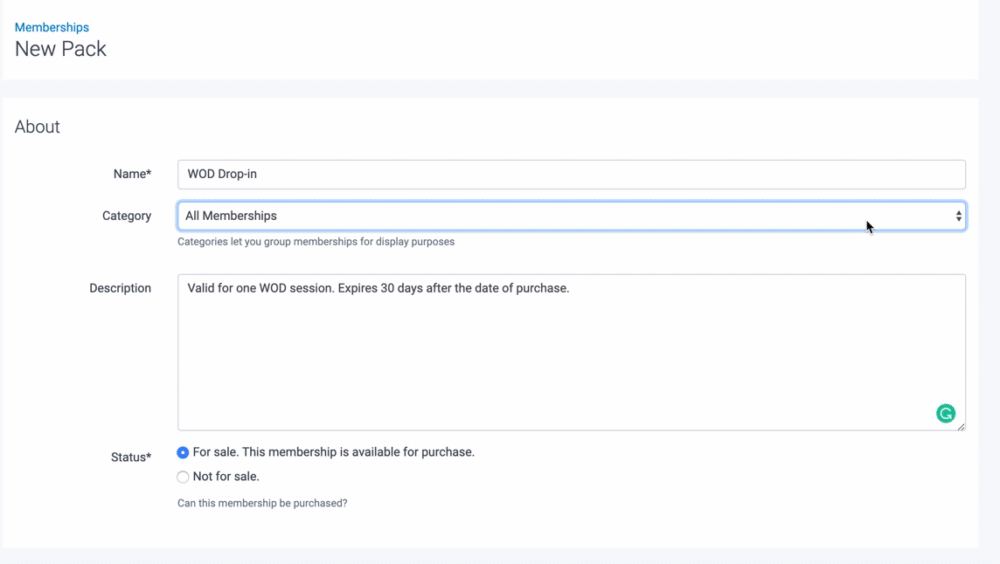Click the Description field label
The width and height of the screenshot is (1000, 564).
click(120, 288)
